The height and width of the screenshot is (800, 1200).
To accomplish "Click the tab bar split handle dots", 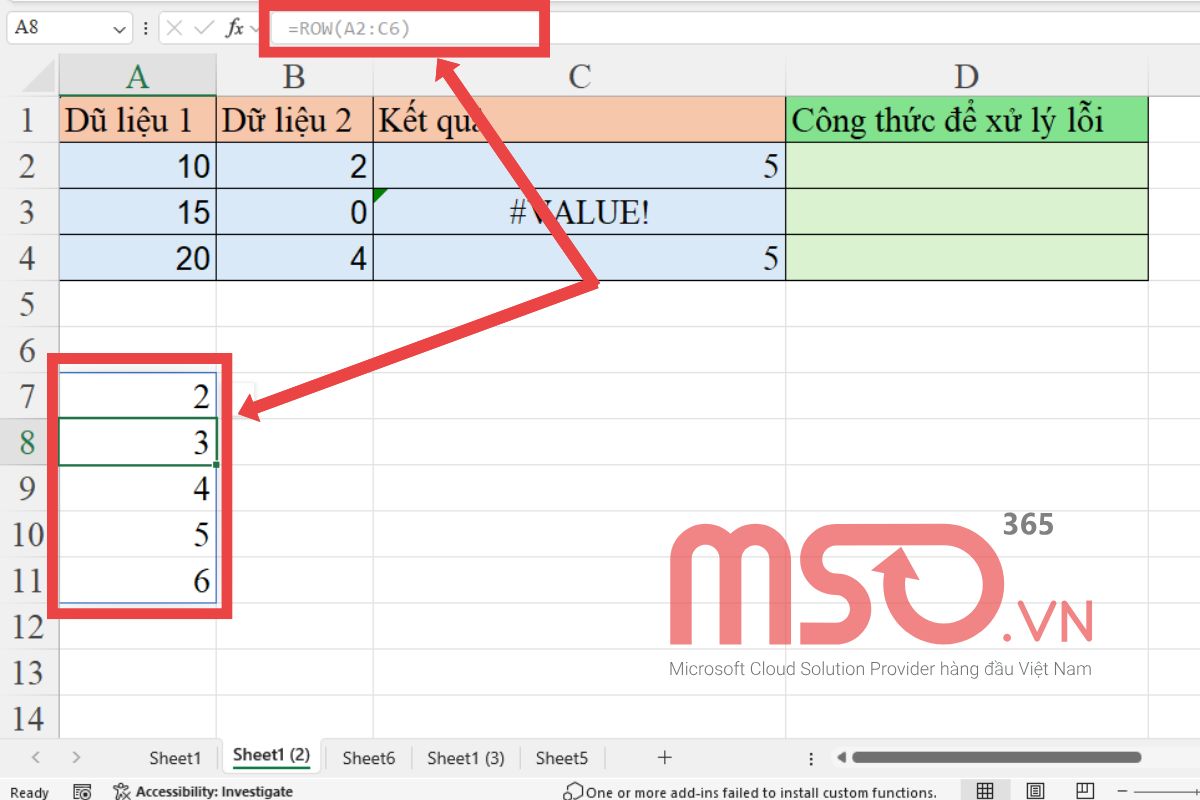I will [x=811, y=759].
